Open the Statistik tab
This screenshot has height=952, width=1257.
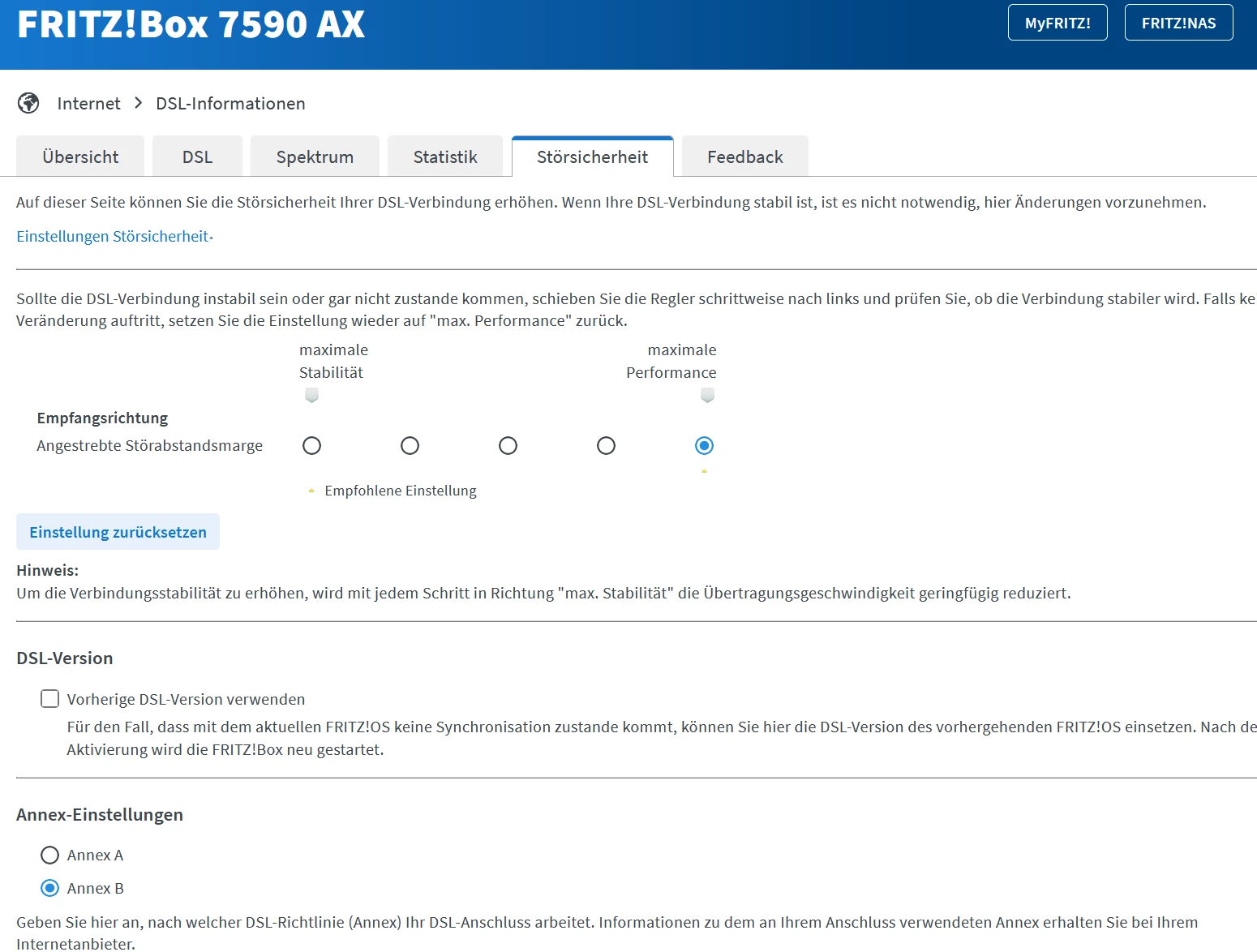(x=445, y=157)
